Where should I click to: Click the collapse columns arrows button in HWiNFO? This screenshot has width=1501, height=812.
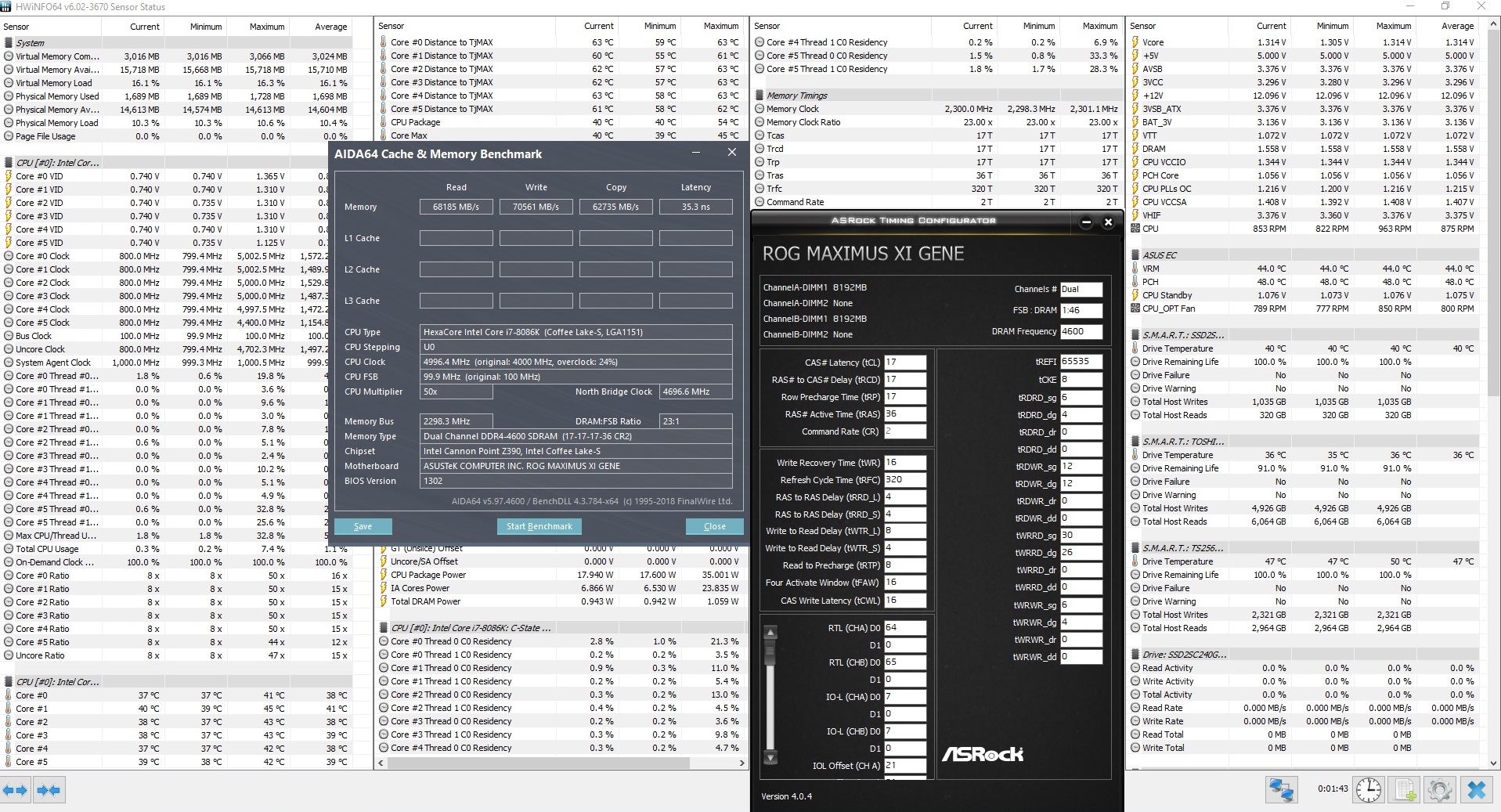tap(49, 790)
